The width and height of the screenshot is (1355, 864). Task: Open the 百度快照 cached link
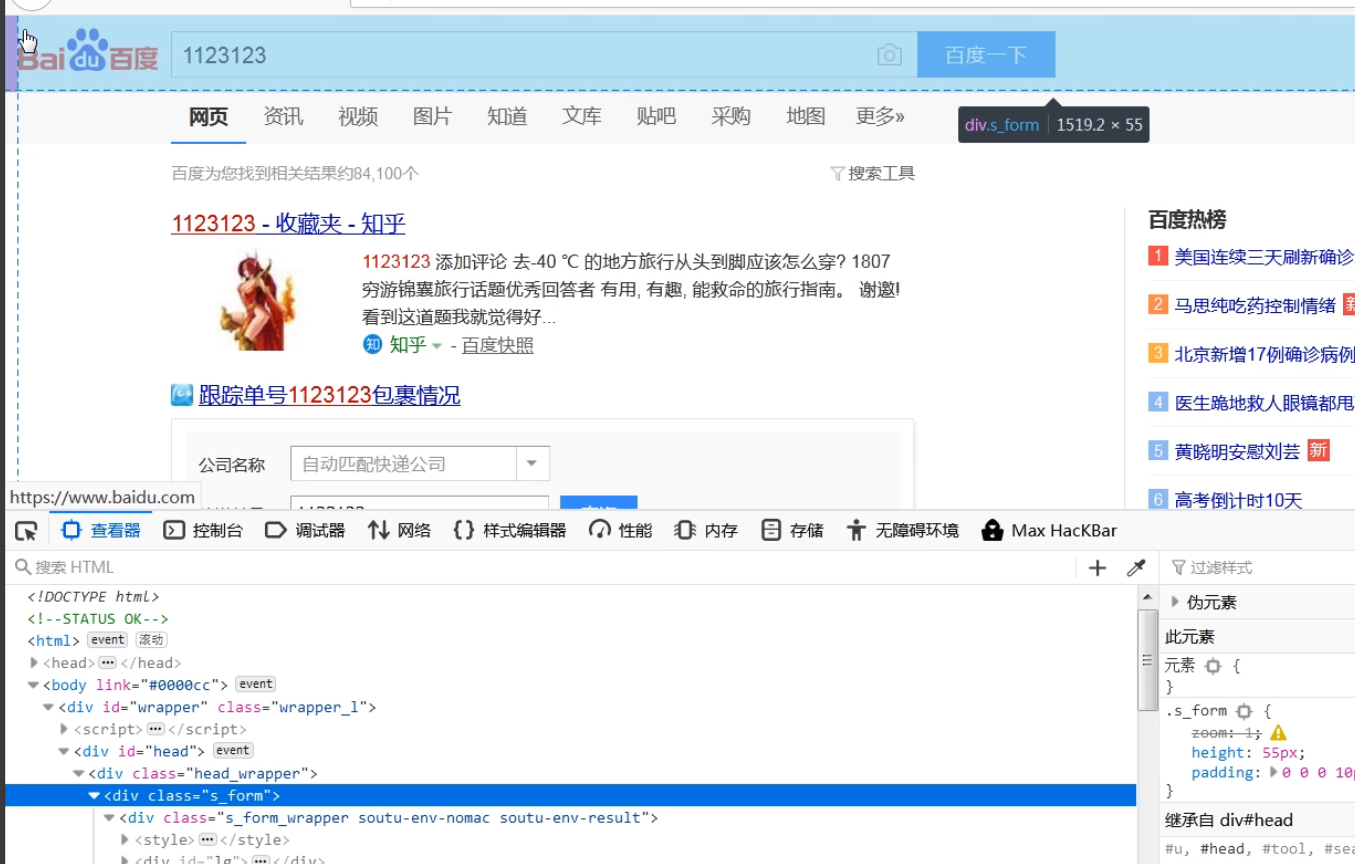(497, 346)
